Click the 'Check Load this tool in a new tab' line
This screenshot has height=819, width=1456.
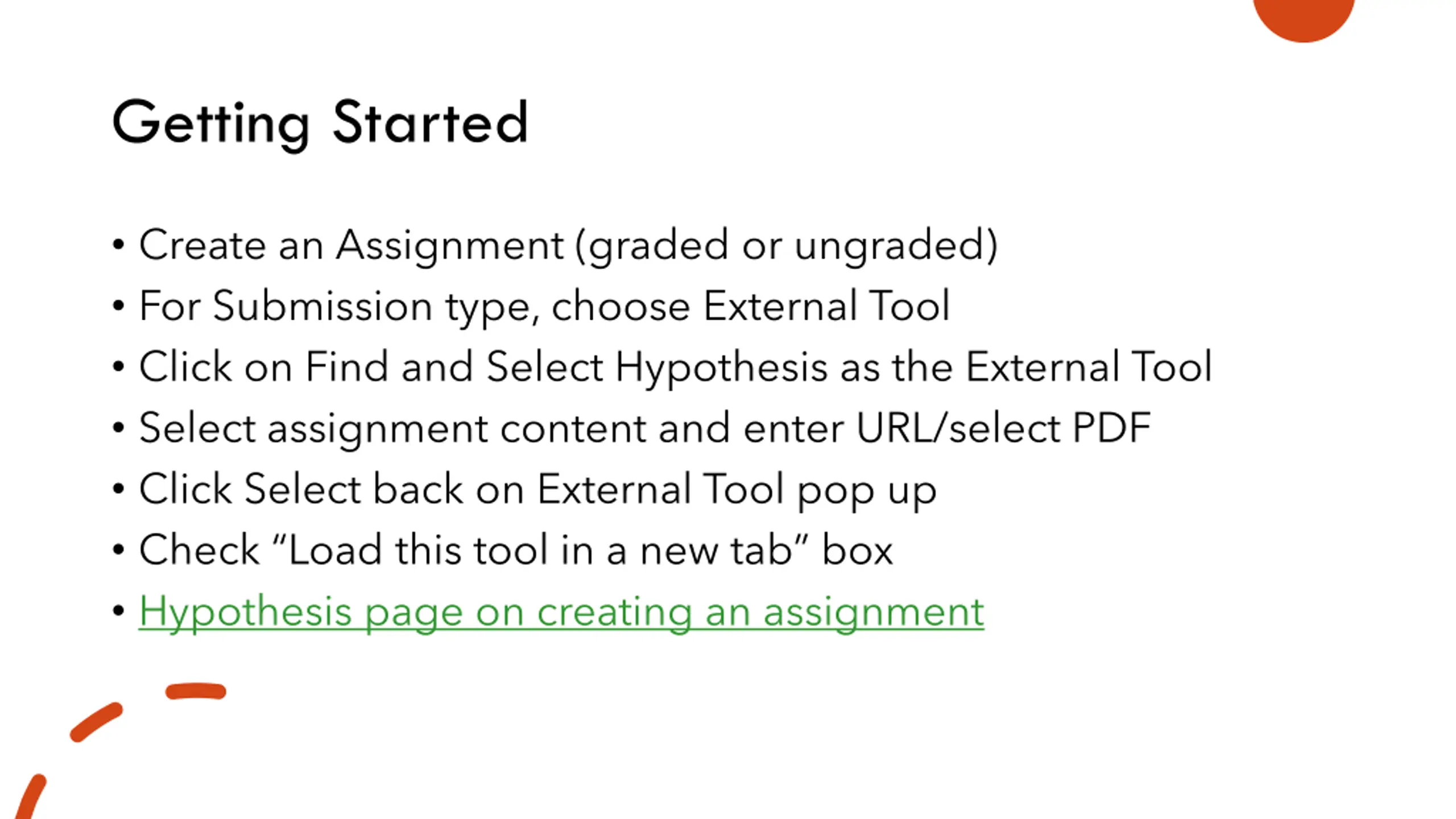point(516,551)
